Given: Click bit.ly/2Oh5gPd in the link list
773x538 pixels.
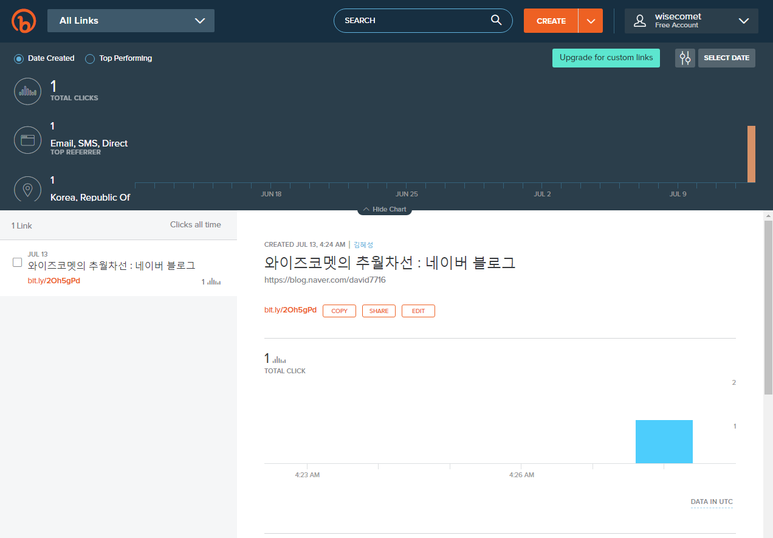Looking at the screenshot, I should pos(54,281).
